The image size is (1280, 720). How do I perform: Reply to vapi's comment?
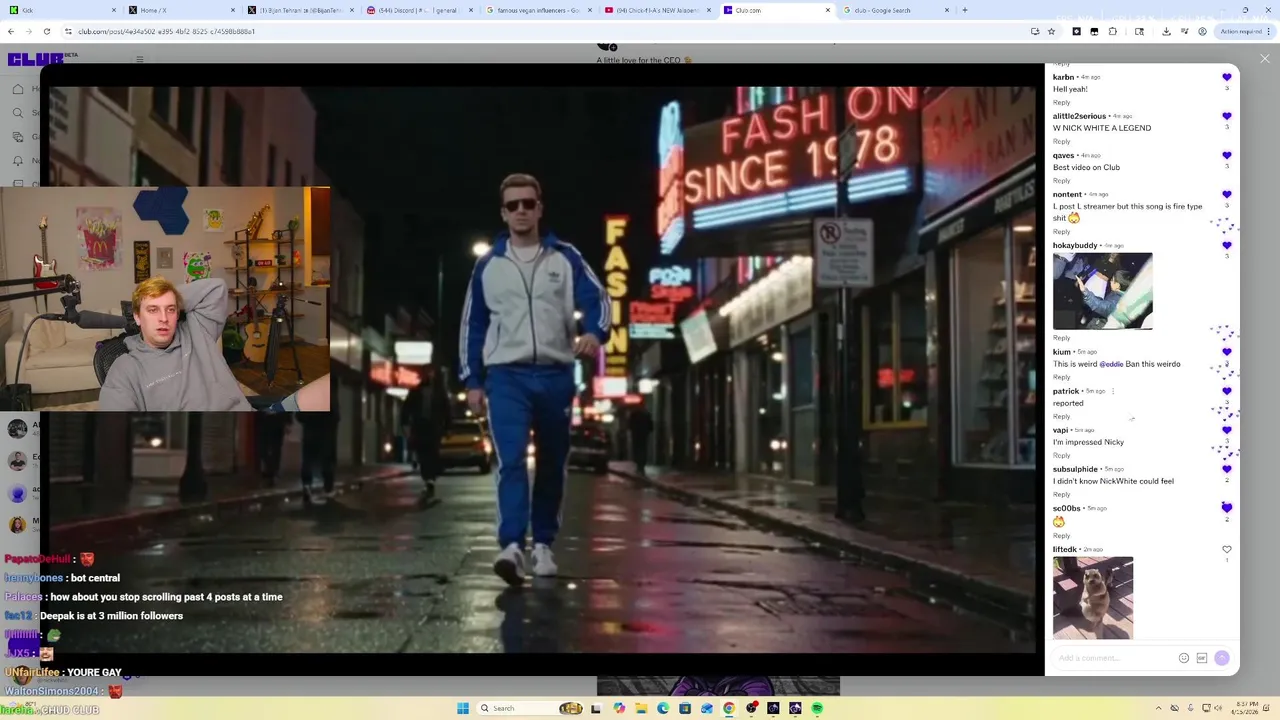pos(1061,455)
